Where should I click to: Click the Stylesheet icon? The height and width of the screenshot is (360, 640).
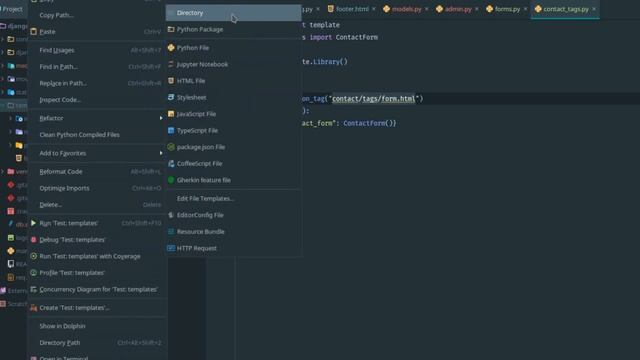(171, 97)
